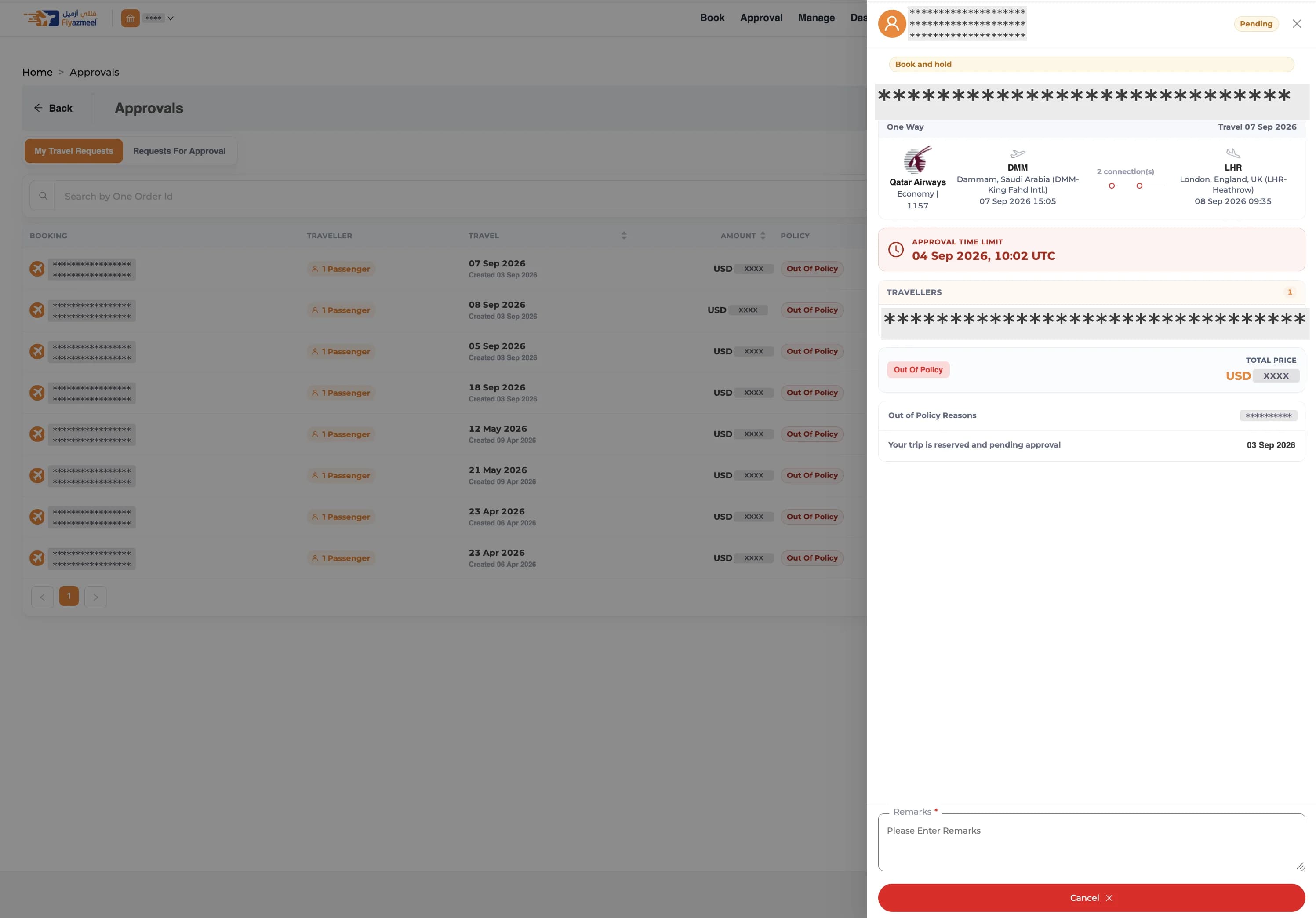Click 1 Passenger badge for 18 Sep 2026
Image resolution: width=1316 pixels, height=918 pixels.
pos(341,393)
